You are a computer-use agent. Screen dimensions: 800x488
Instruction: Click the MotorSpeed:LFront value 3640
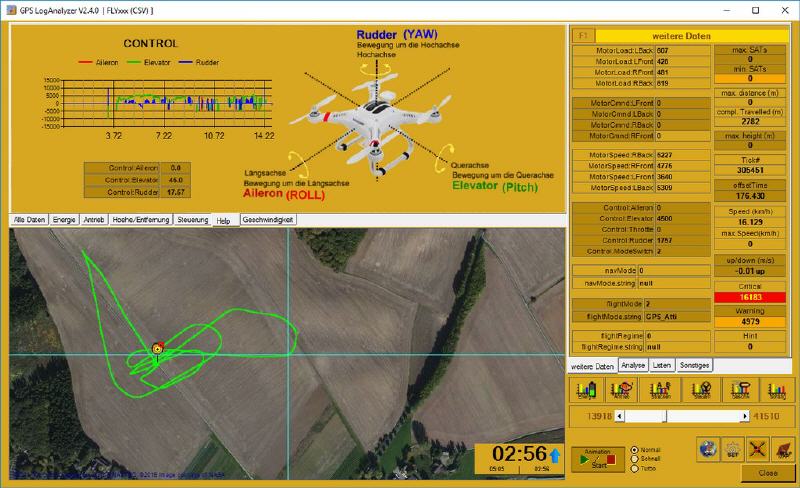coord(682,177)
